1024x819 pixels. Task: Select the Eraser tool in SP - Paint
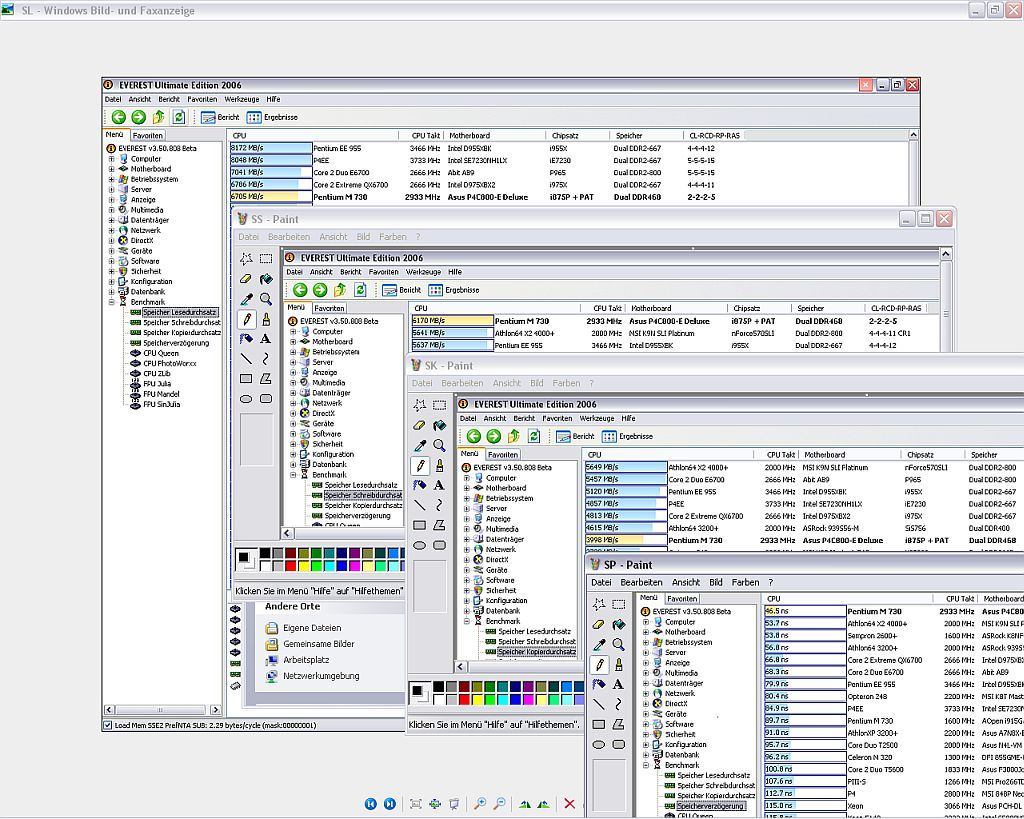point(598,624)
